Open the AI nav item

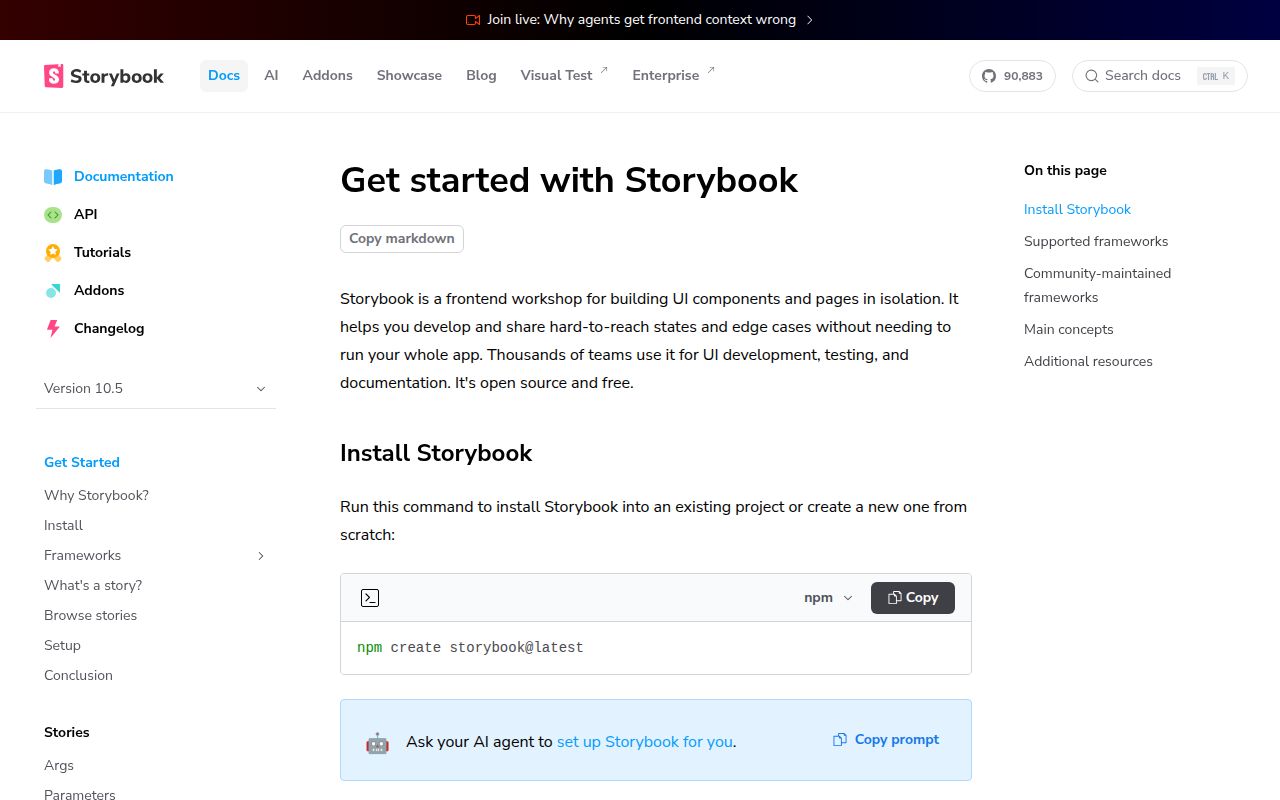tap(271, 76)
